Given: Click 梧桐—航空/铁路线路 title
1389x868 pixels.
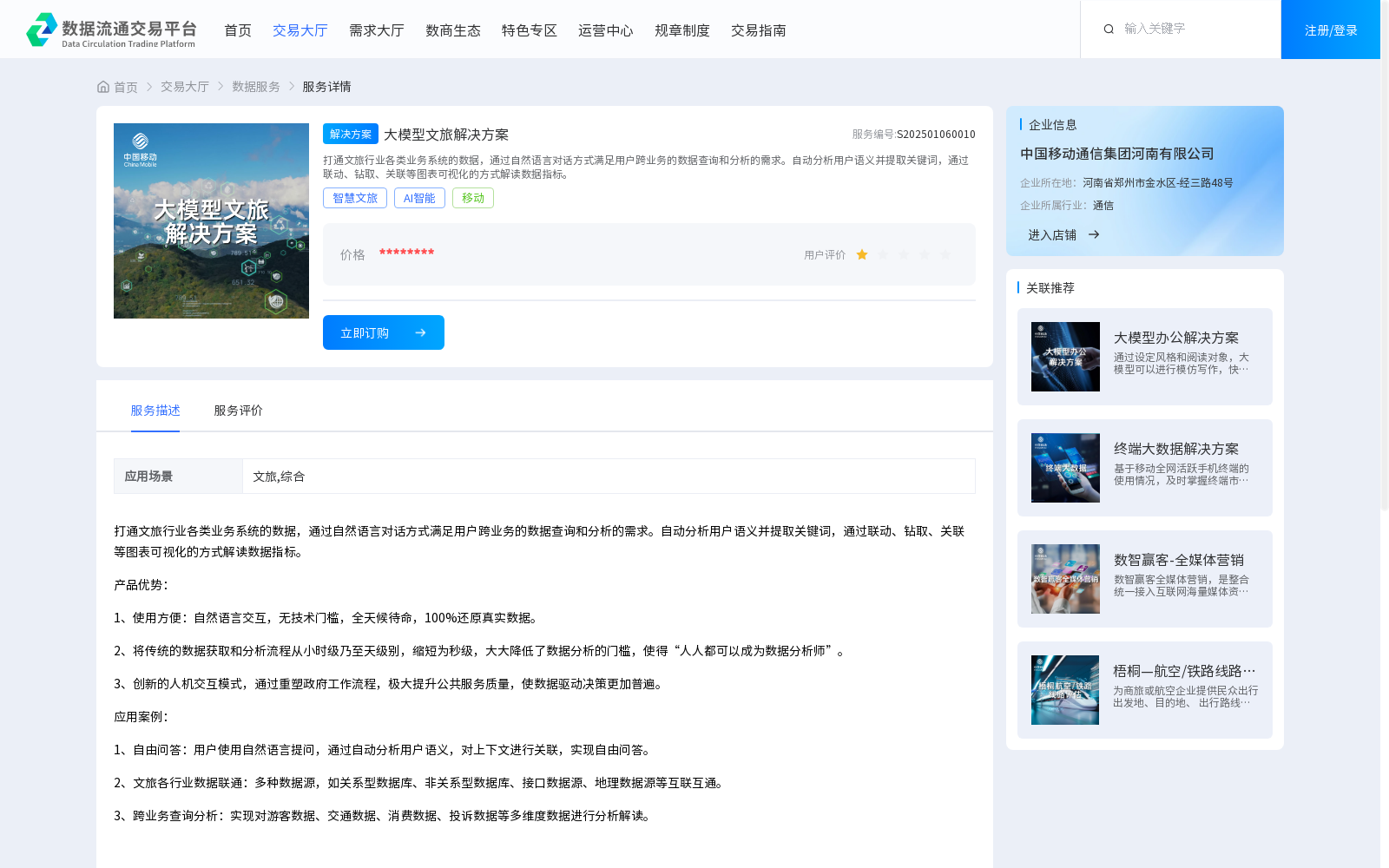Looking at the screenshot, I should [1184, 671].
